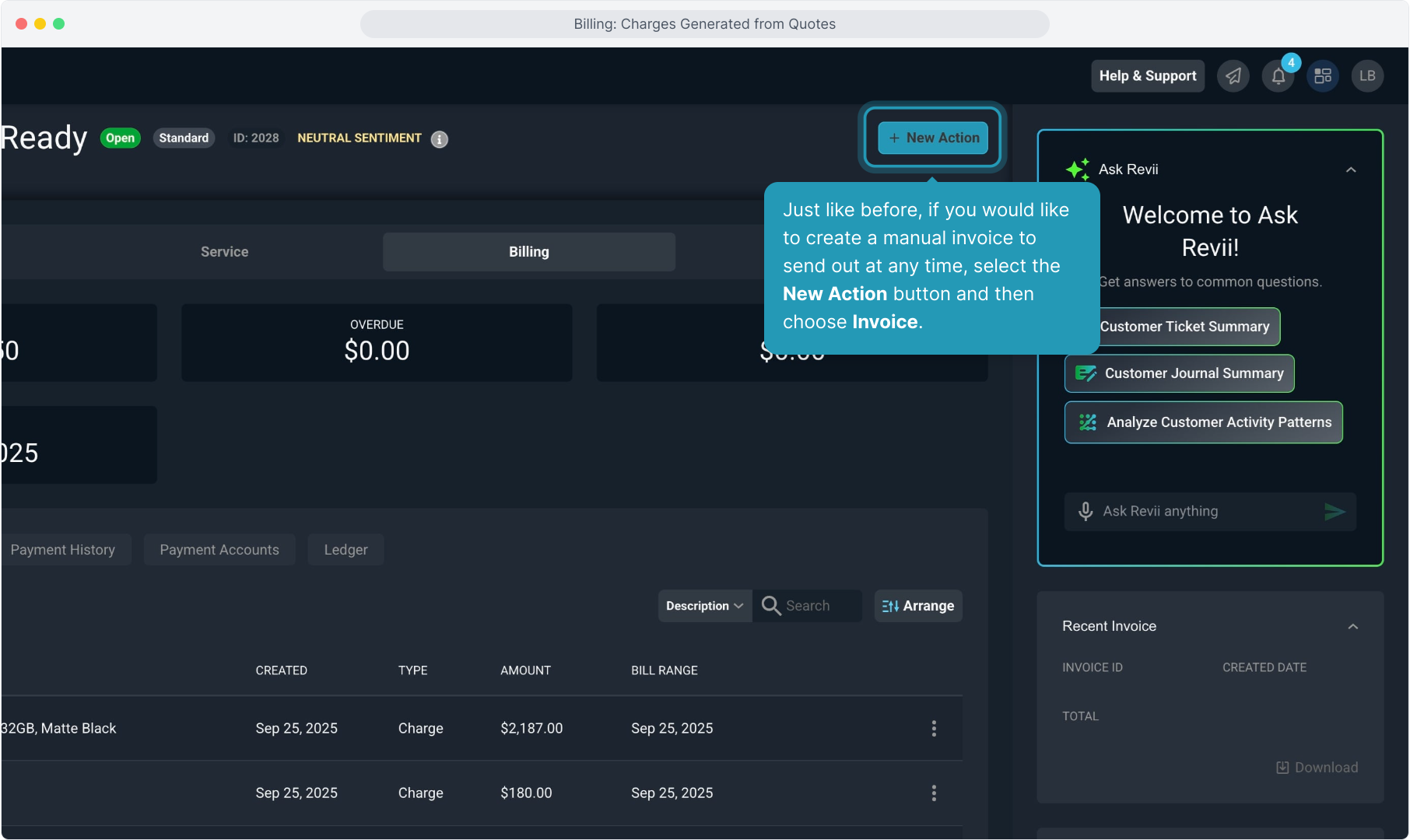
Task: Click the paper plane send icon in header
Action: [1233, 76]
